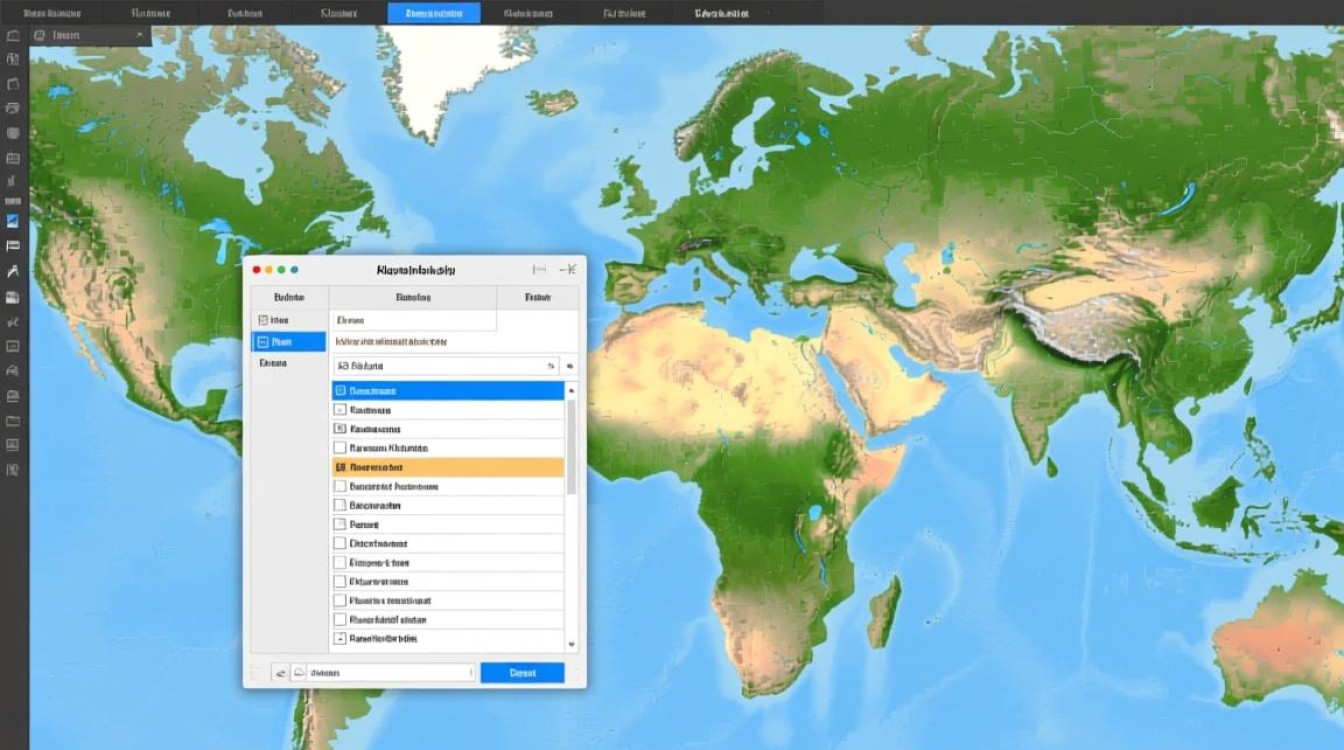Image resolution: width=1344 pixels, height=750 pixels.
Task: Click the undo arrow icon near the dialog's bottom-left
Action: click(281, 672)
